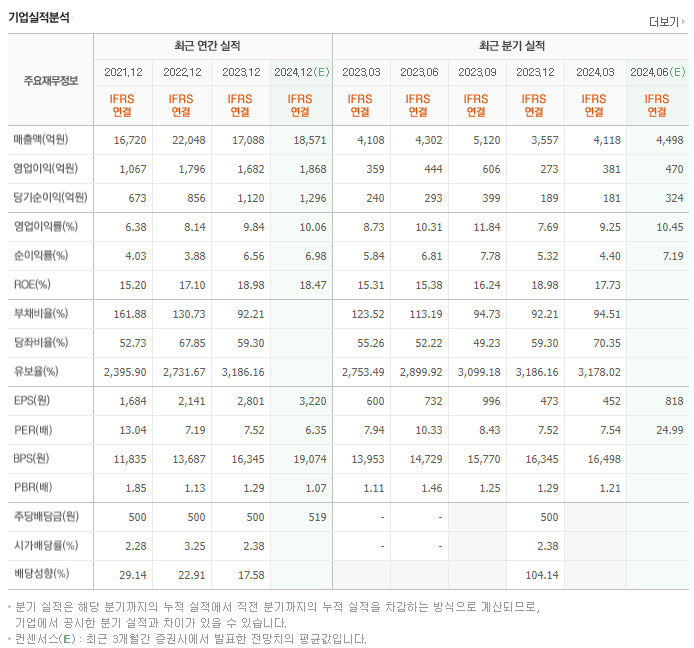The width and height of the screenshot is (694, 648).
Task: Click the 161.88 debt ratio value
Action: [130, 314]
